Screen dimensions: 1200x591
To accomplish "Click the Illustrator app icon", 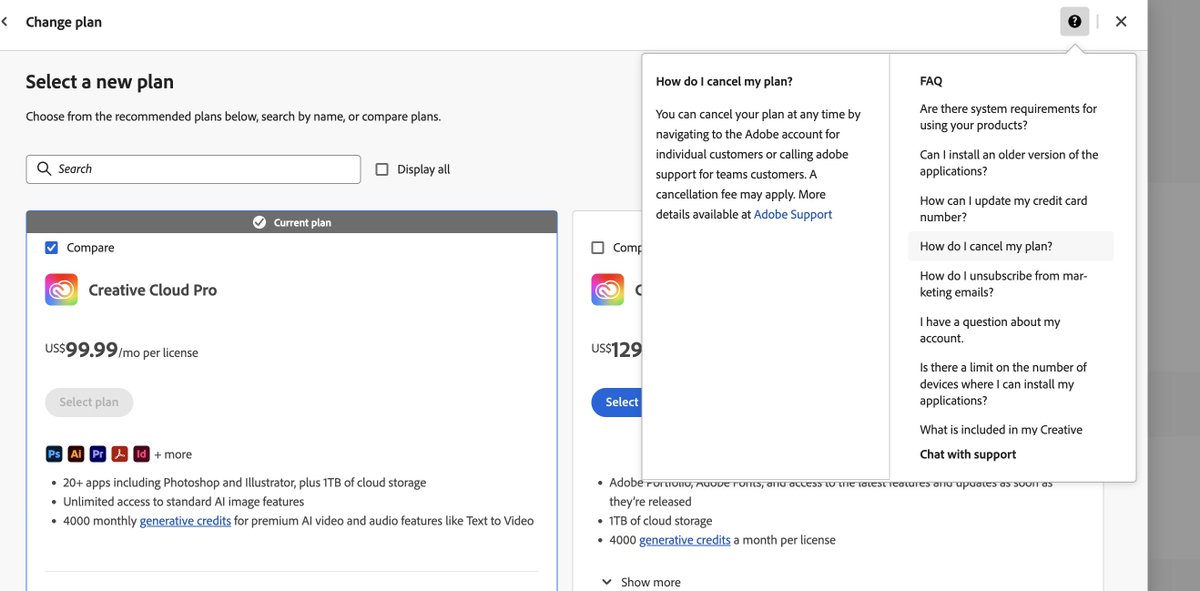I will pos(76,453).
